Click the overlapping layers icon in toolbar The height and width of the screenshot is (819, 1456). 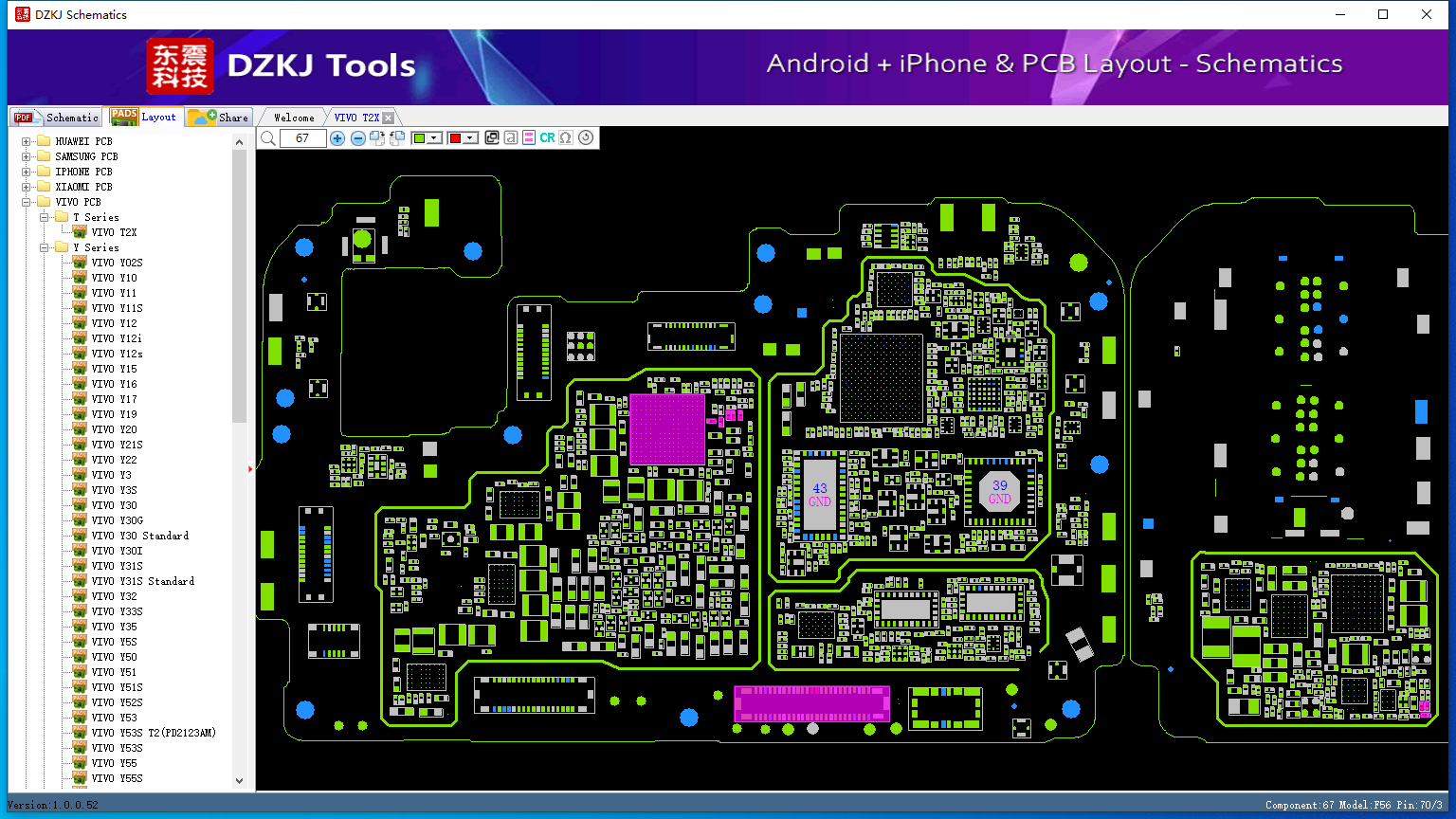coord(492,138)
